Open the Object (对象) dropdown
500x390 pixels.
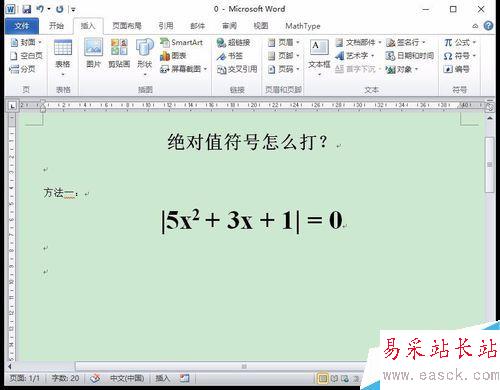click(402, 69)
